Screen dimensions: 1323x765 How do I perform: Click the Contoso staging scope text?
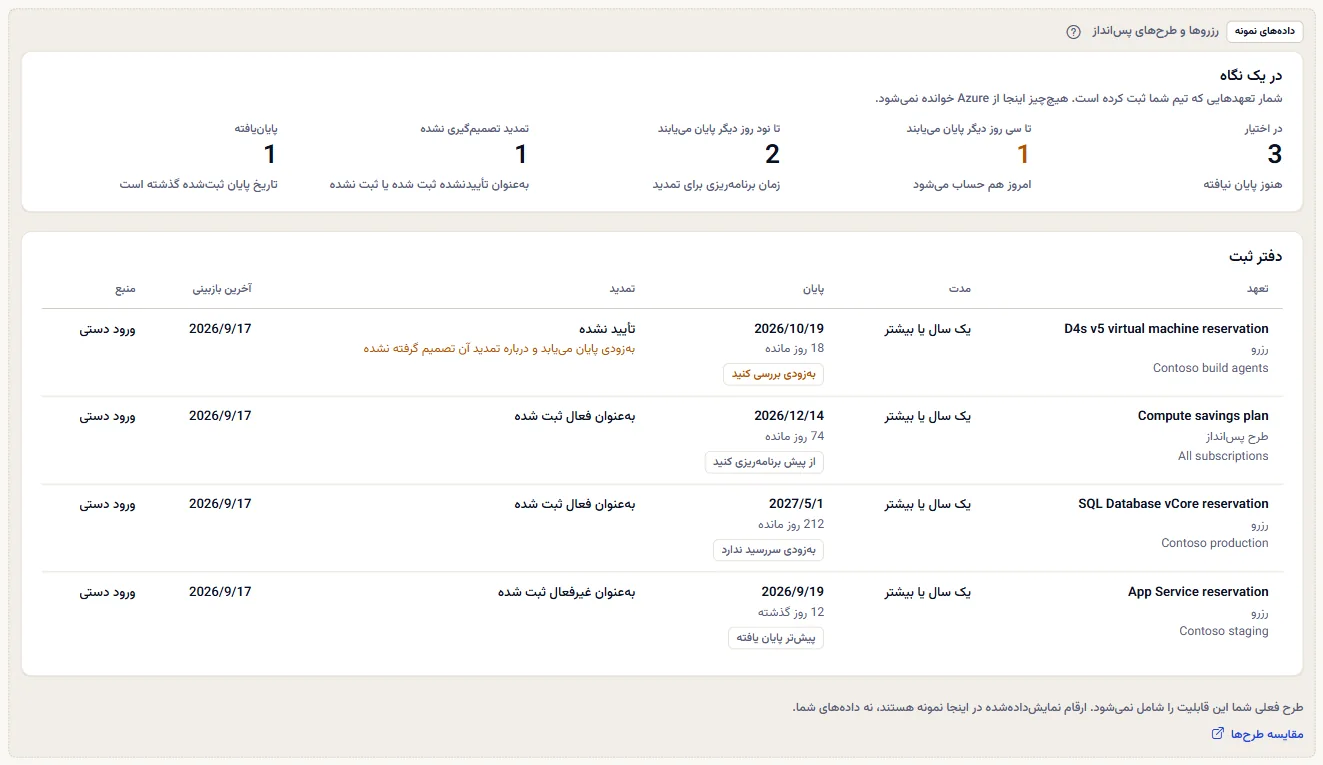1224,631
